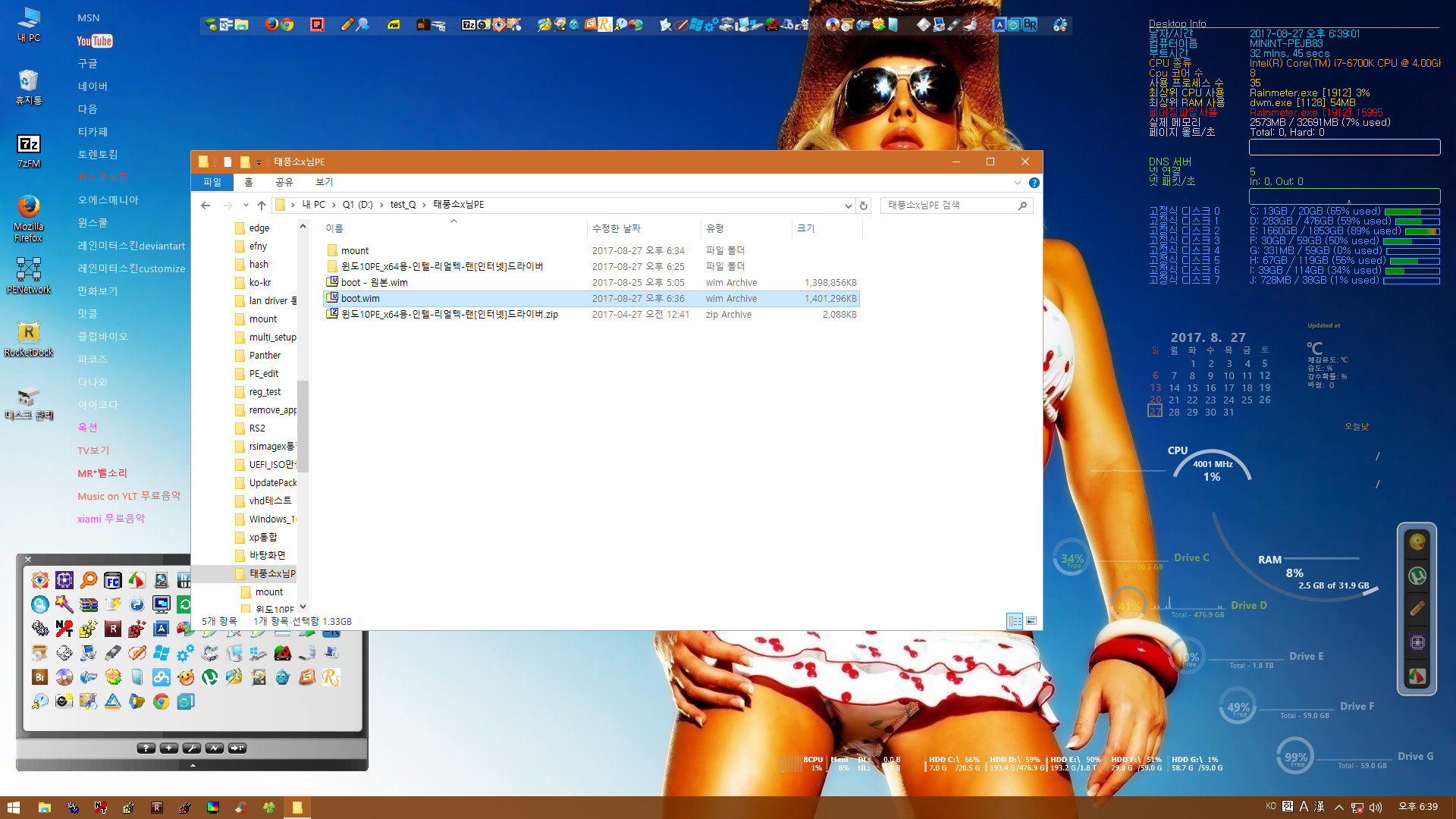The image size is (1456, 819).
Task: Open 파일 menu in Explorer ribbon
Action: pos(212,181)
